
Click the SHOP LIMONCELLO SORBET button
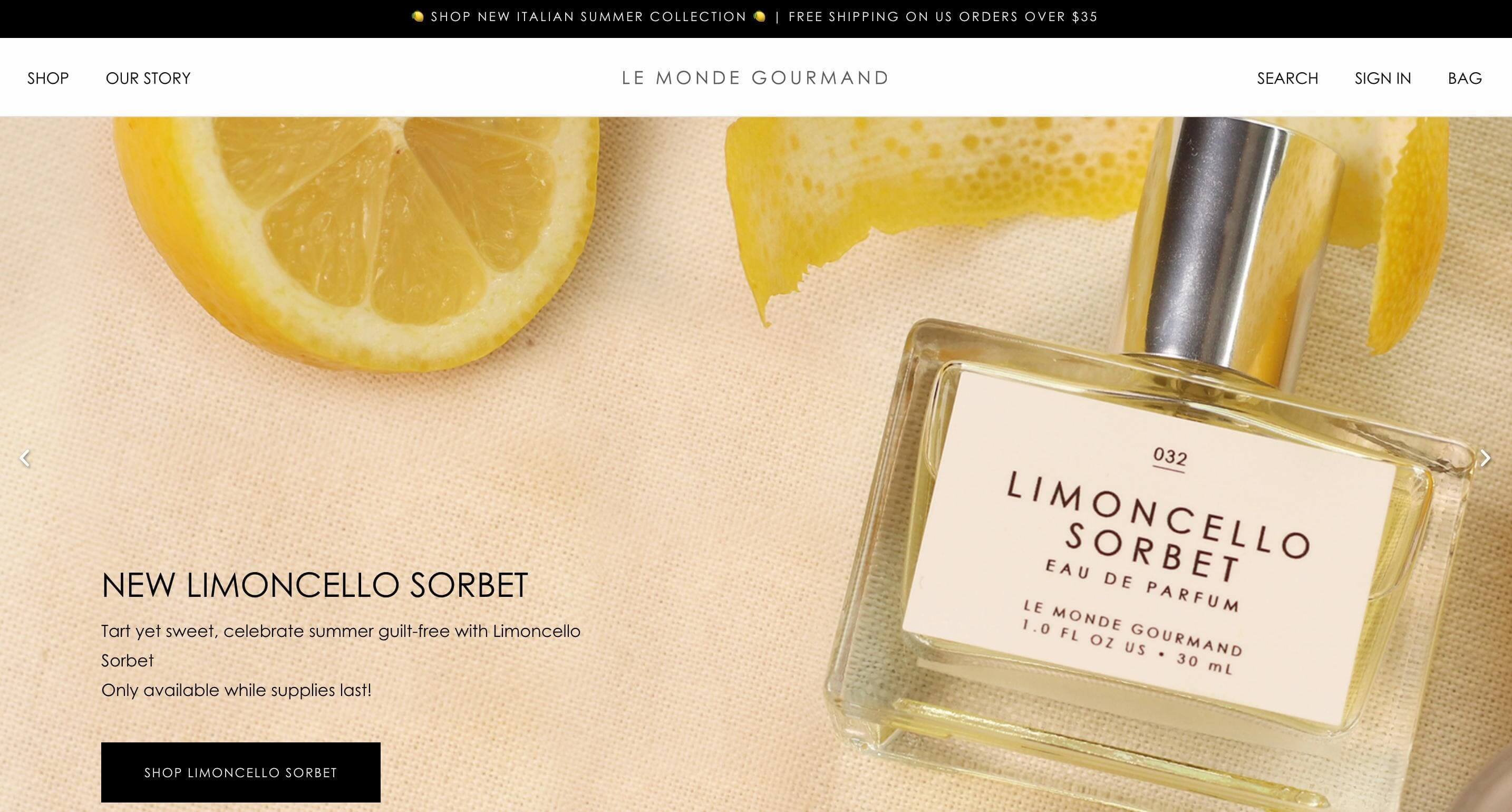240,772
